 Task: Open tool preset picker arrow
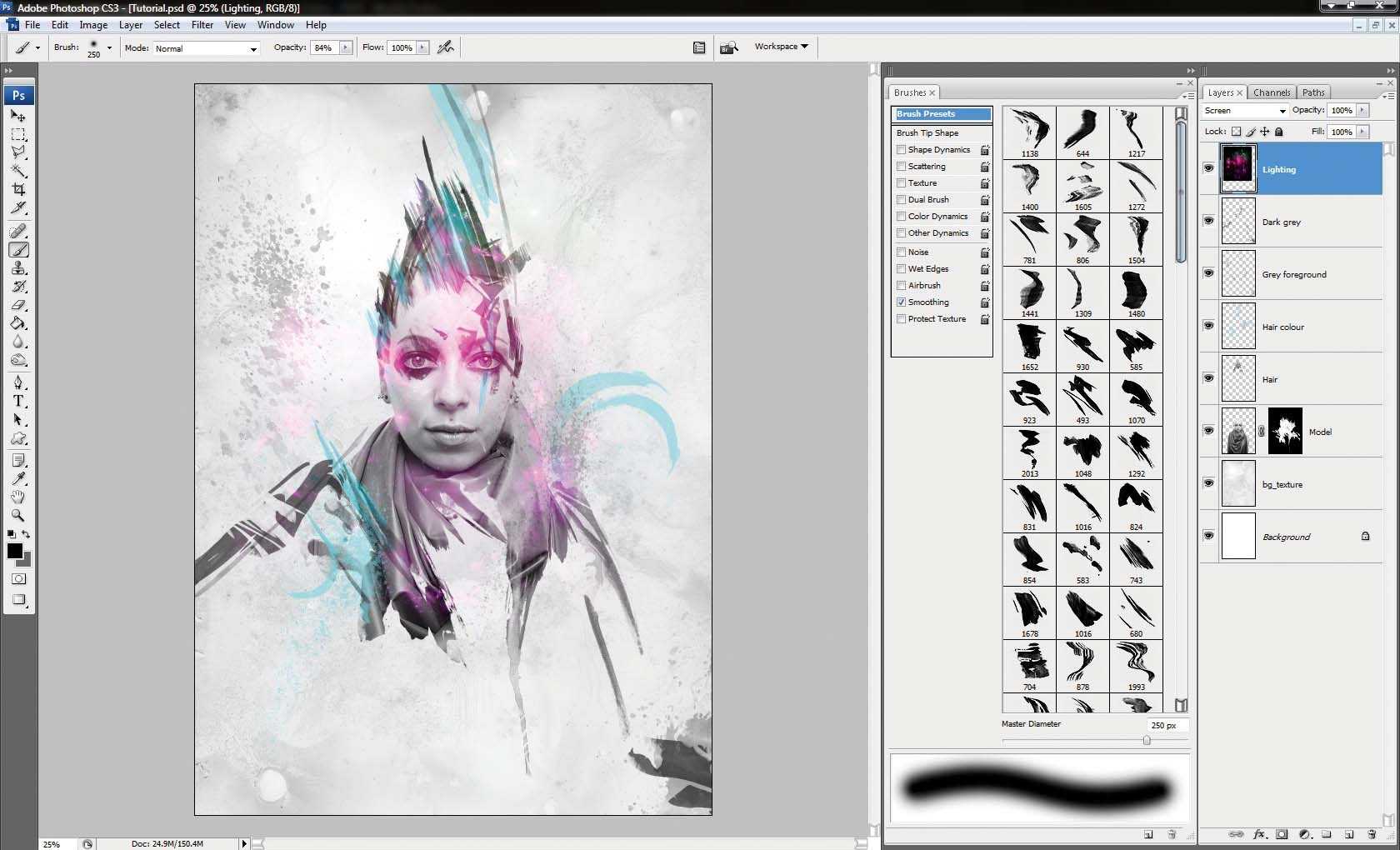click(37, 47)
